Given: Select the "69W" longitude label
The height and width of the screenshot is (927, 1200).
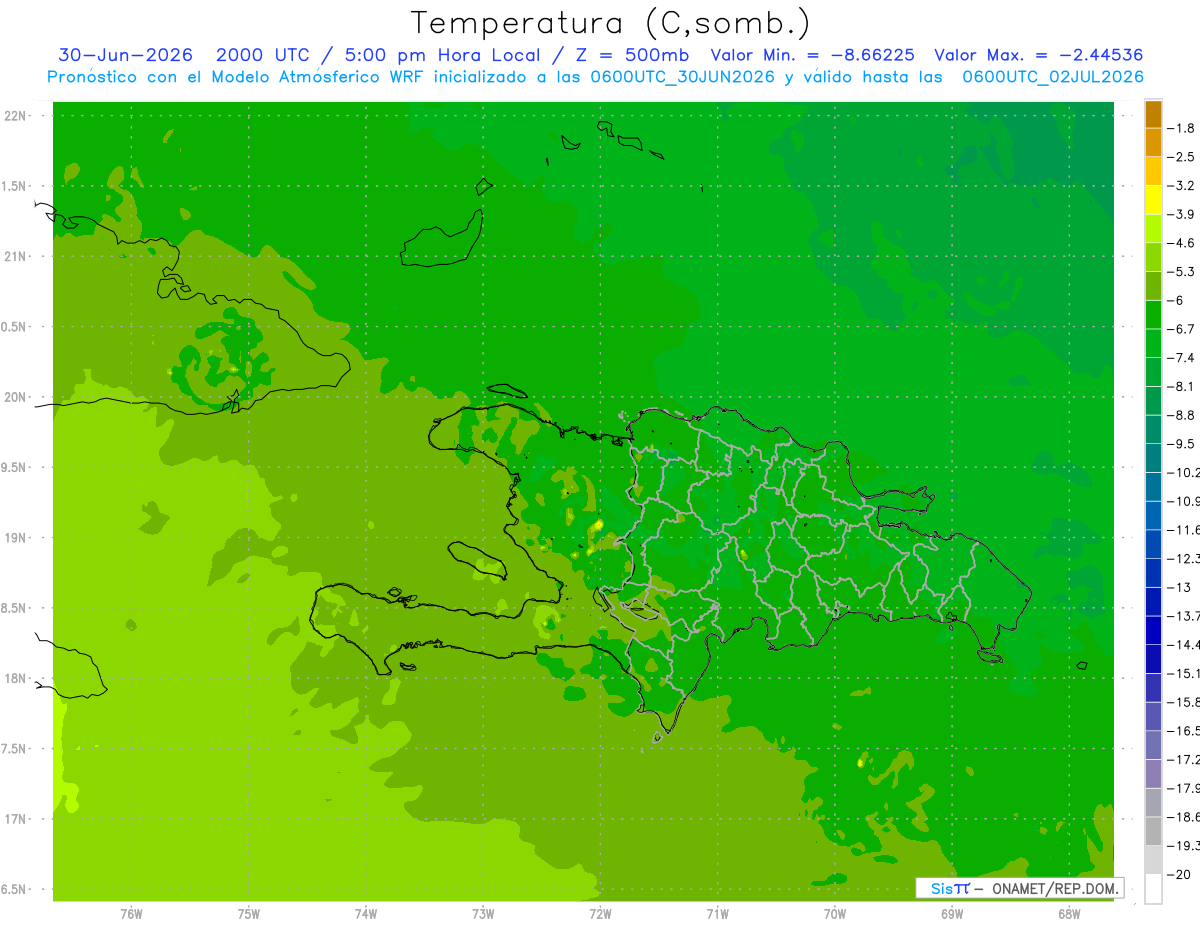Looking at the screenshot, I should (952, 915).
